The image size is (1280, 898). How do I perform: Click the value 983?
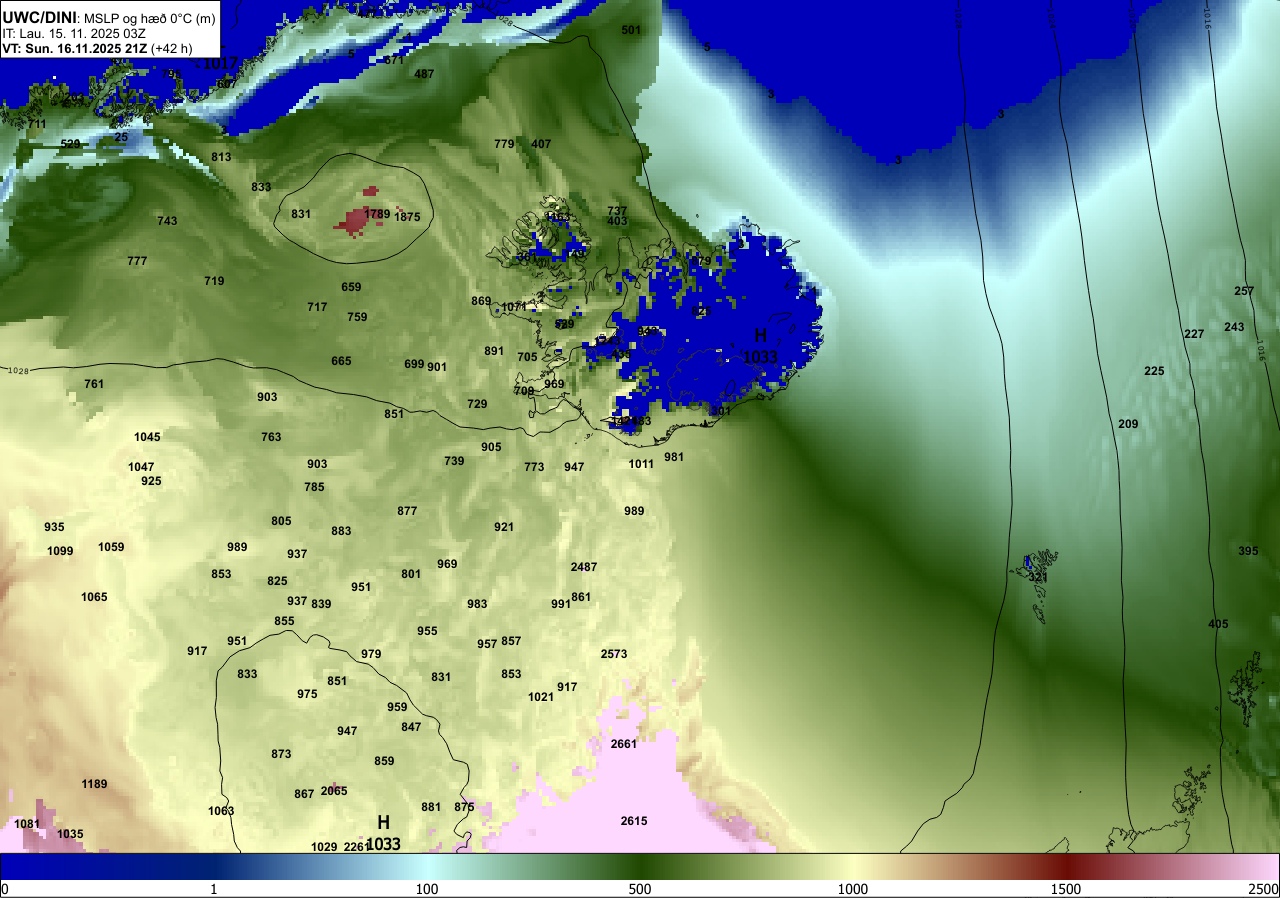477,604
